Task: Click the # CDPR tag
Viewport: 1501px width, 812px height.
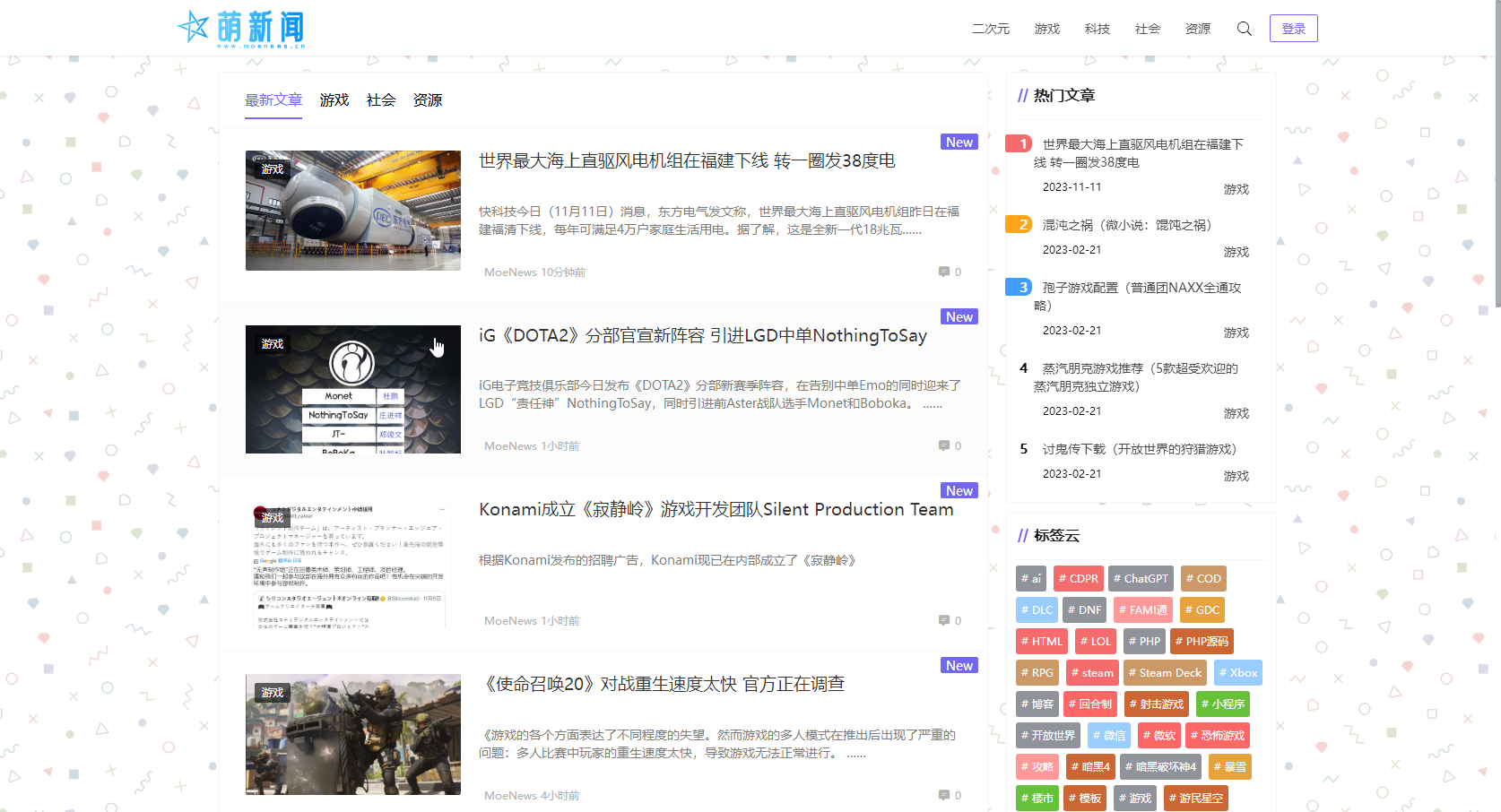Action: tap(1079, 579)
